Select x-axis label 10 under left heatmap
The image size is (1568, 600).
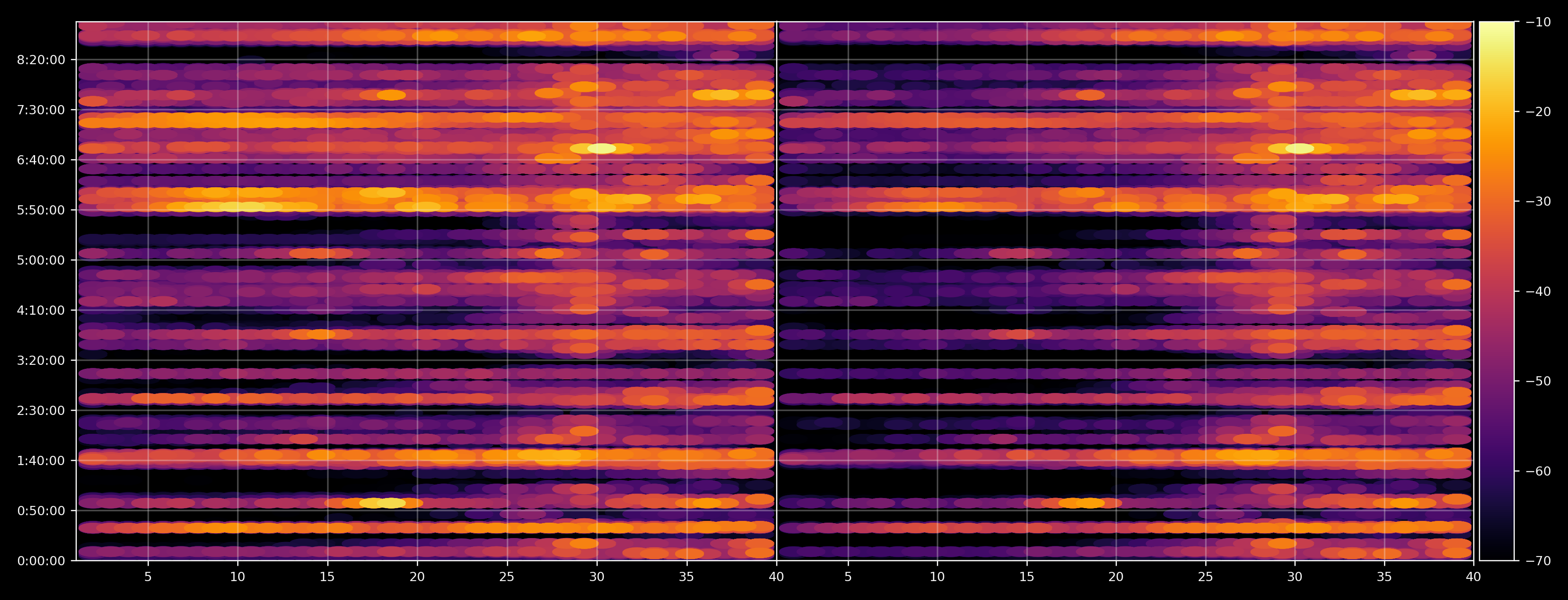pyautogui.click(x=237, y=577)
